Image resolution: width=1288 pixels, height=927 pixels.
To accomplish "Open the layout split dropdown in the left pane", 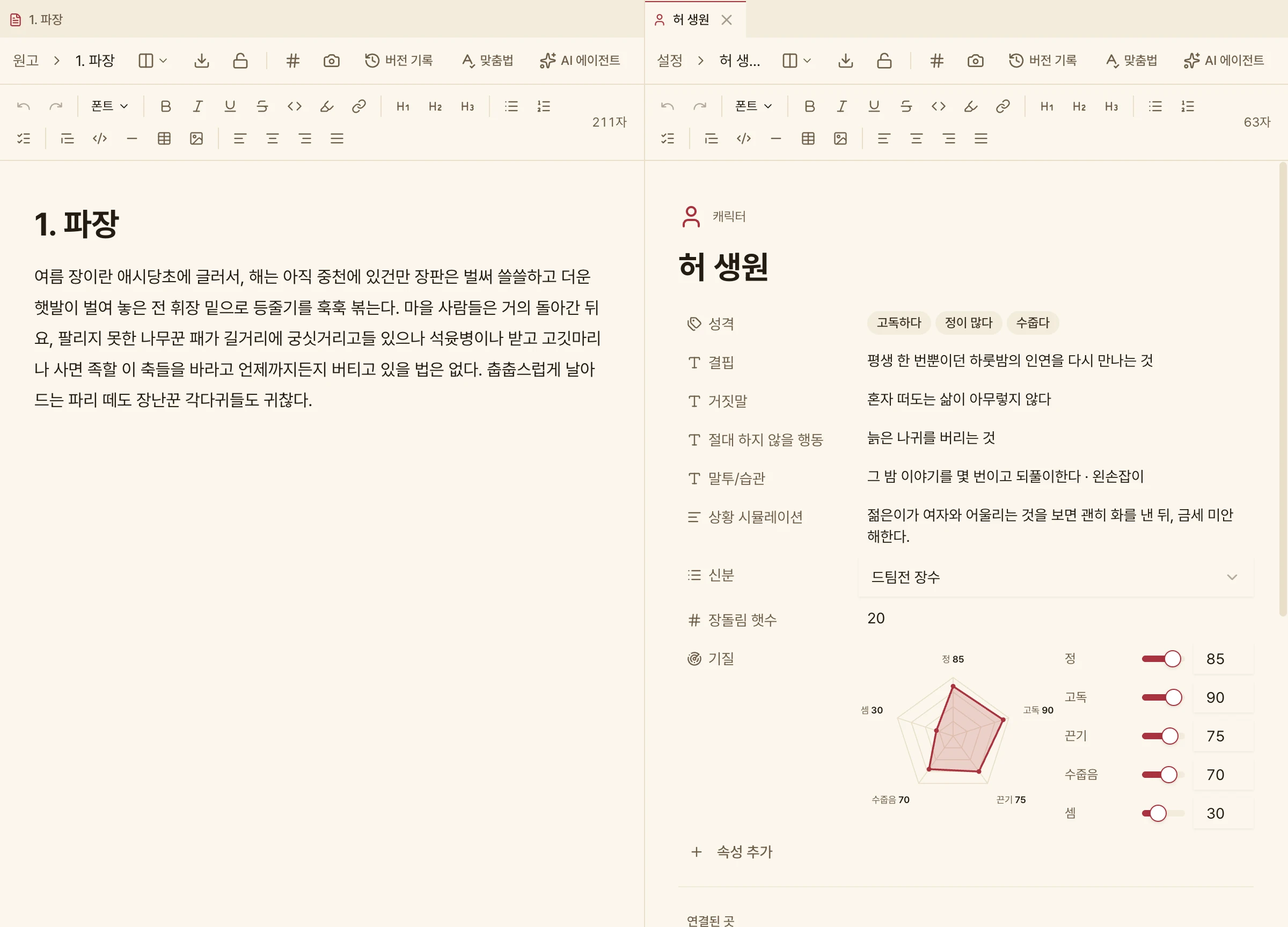I will [152, 60].
